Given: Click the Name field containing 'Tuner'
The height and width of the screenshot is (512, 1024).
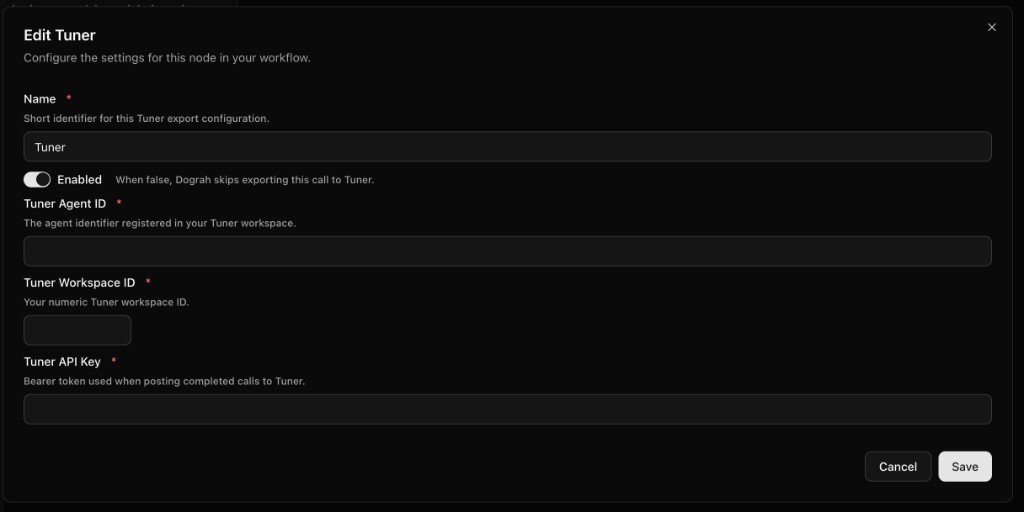Looking at the screenshot, I should tap(507, 147).
